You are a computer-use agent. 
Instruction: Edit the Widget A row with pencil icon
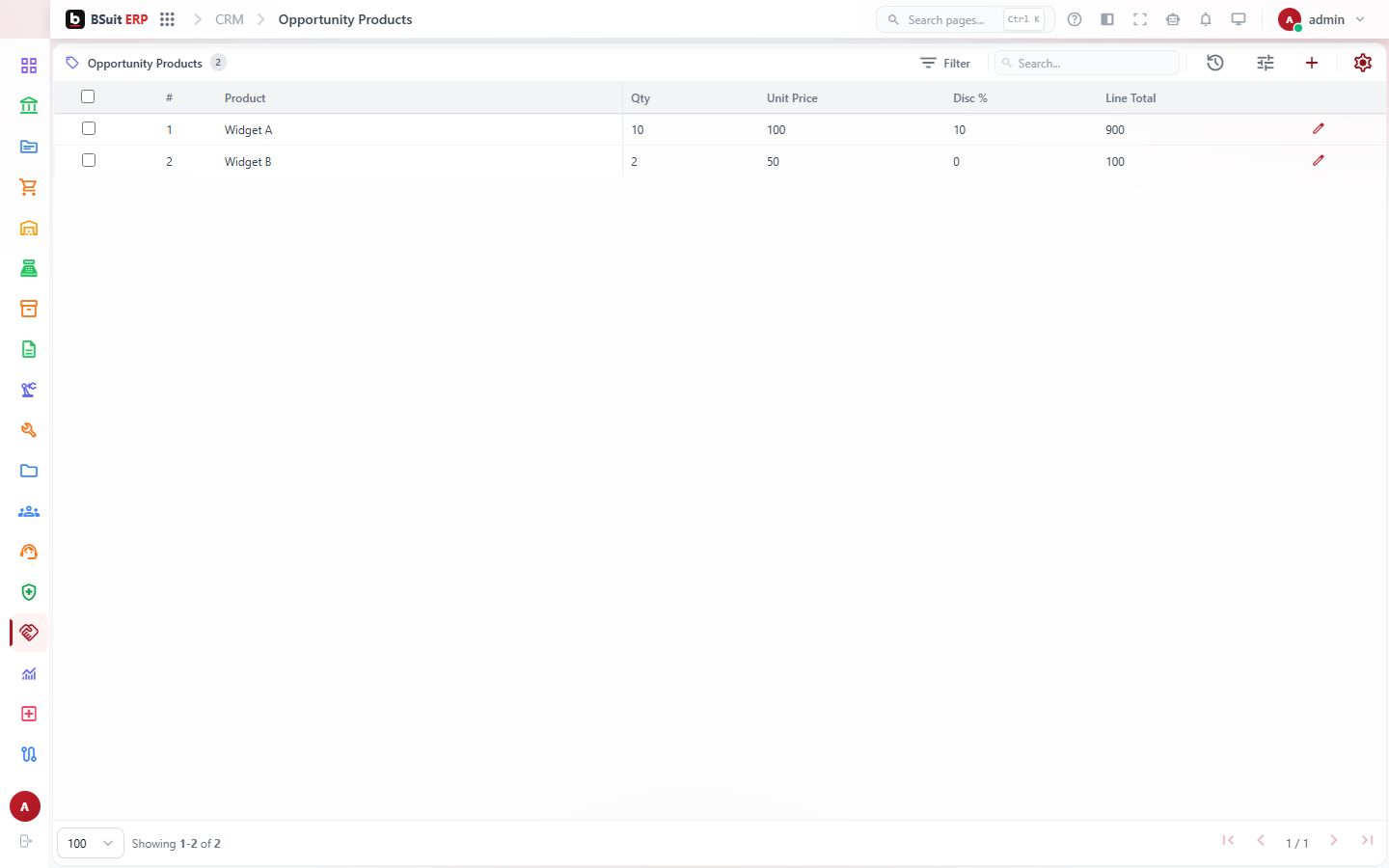[1319, 129]
